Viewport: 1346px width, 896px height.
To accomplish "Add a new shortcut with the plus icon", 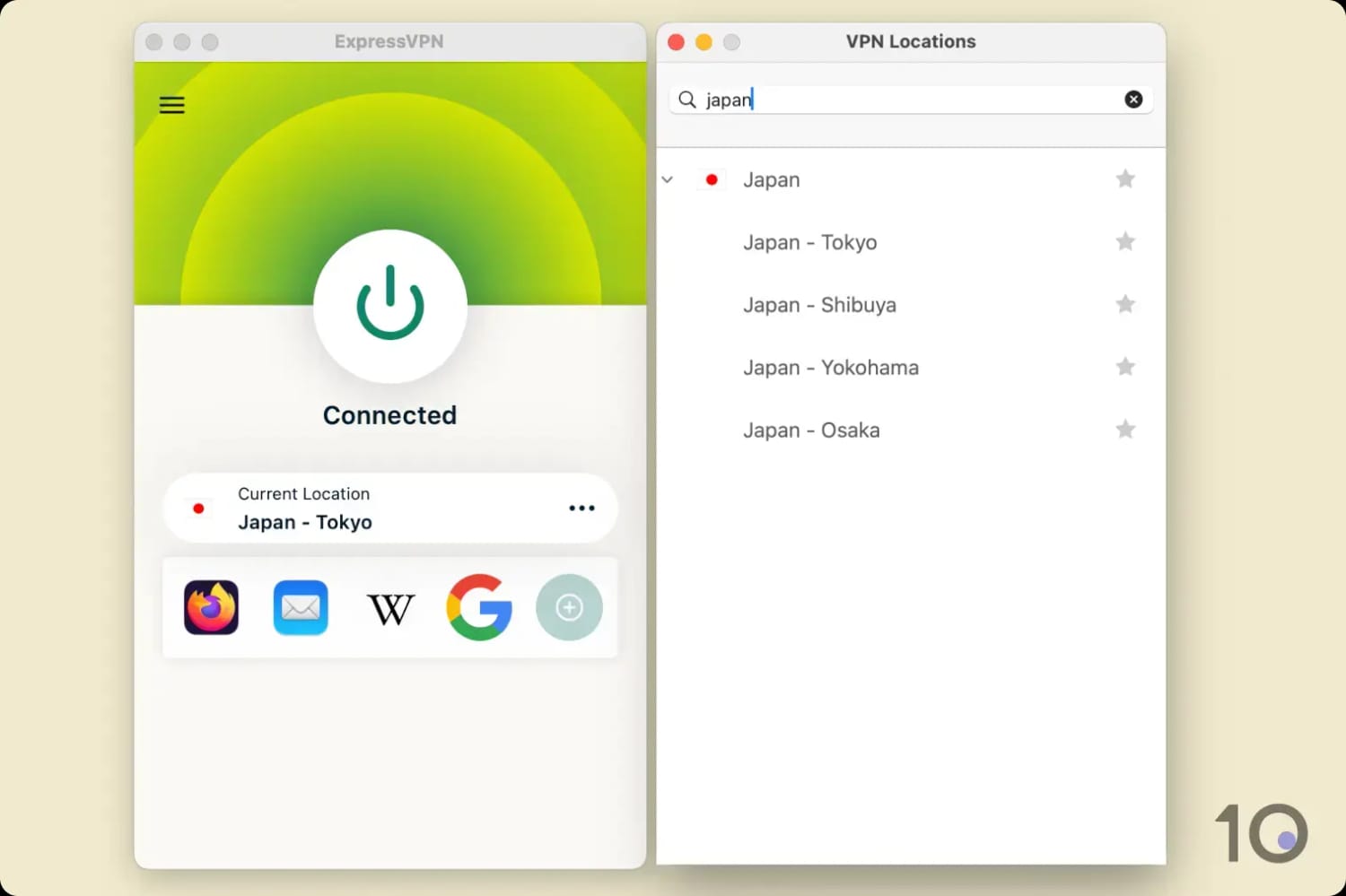I will coord(569,607).
